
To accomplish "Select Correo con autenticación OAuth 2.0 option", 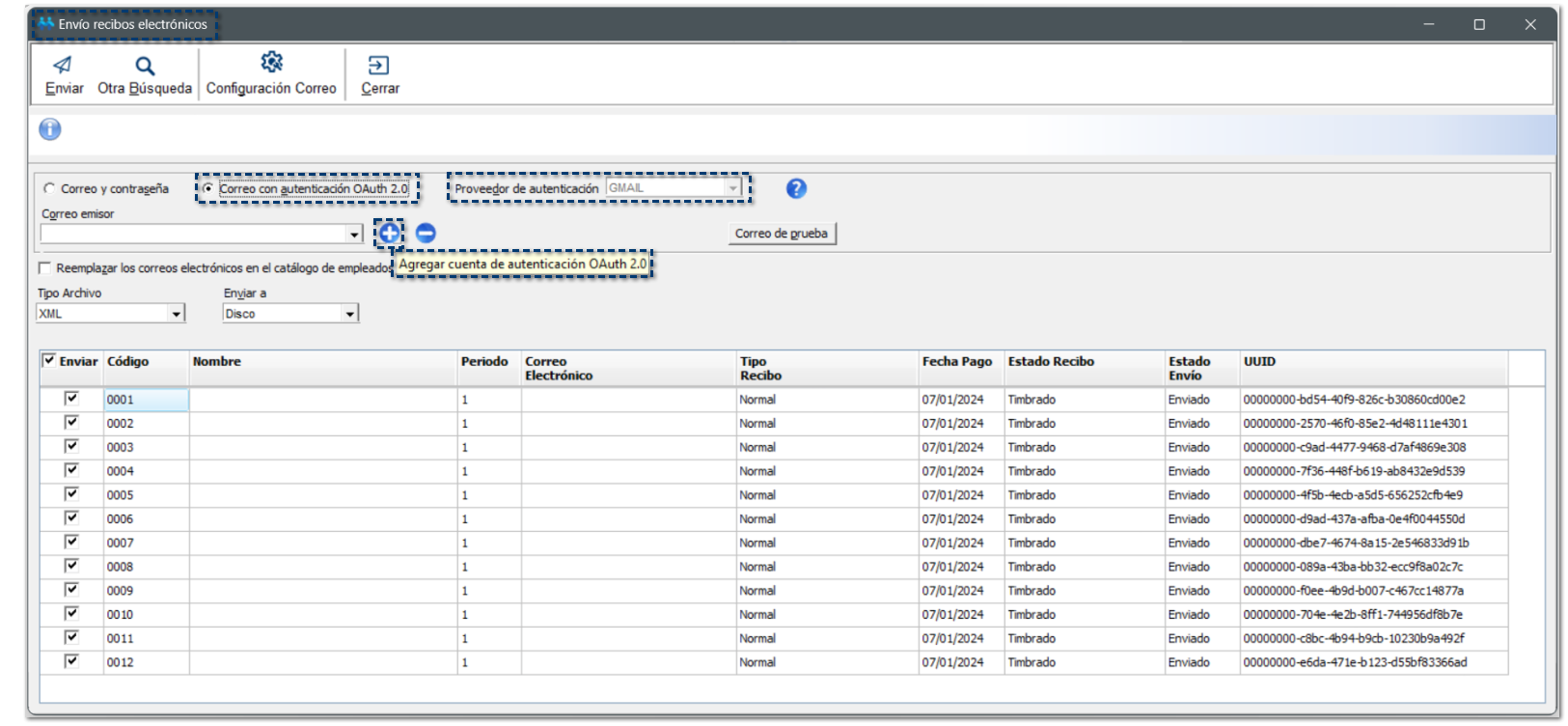I will pos(208,188).
